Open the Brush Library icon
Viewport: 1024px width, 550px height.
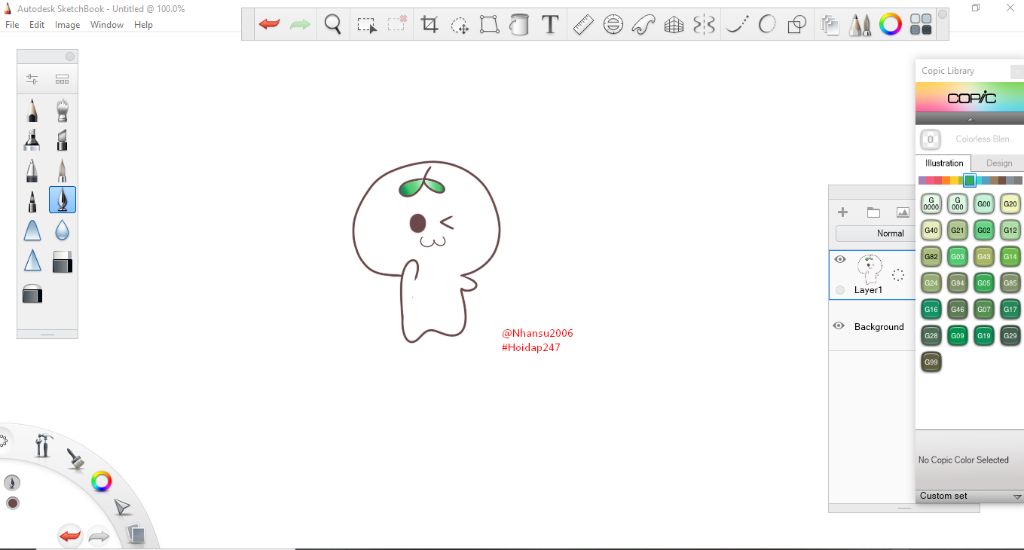pyautogui.click(x=62, y=80)
